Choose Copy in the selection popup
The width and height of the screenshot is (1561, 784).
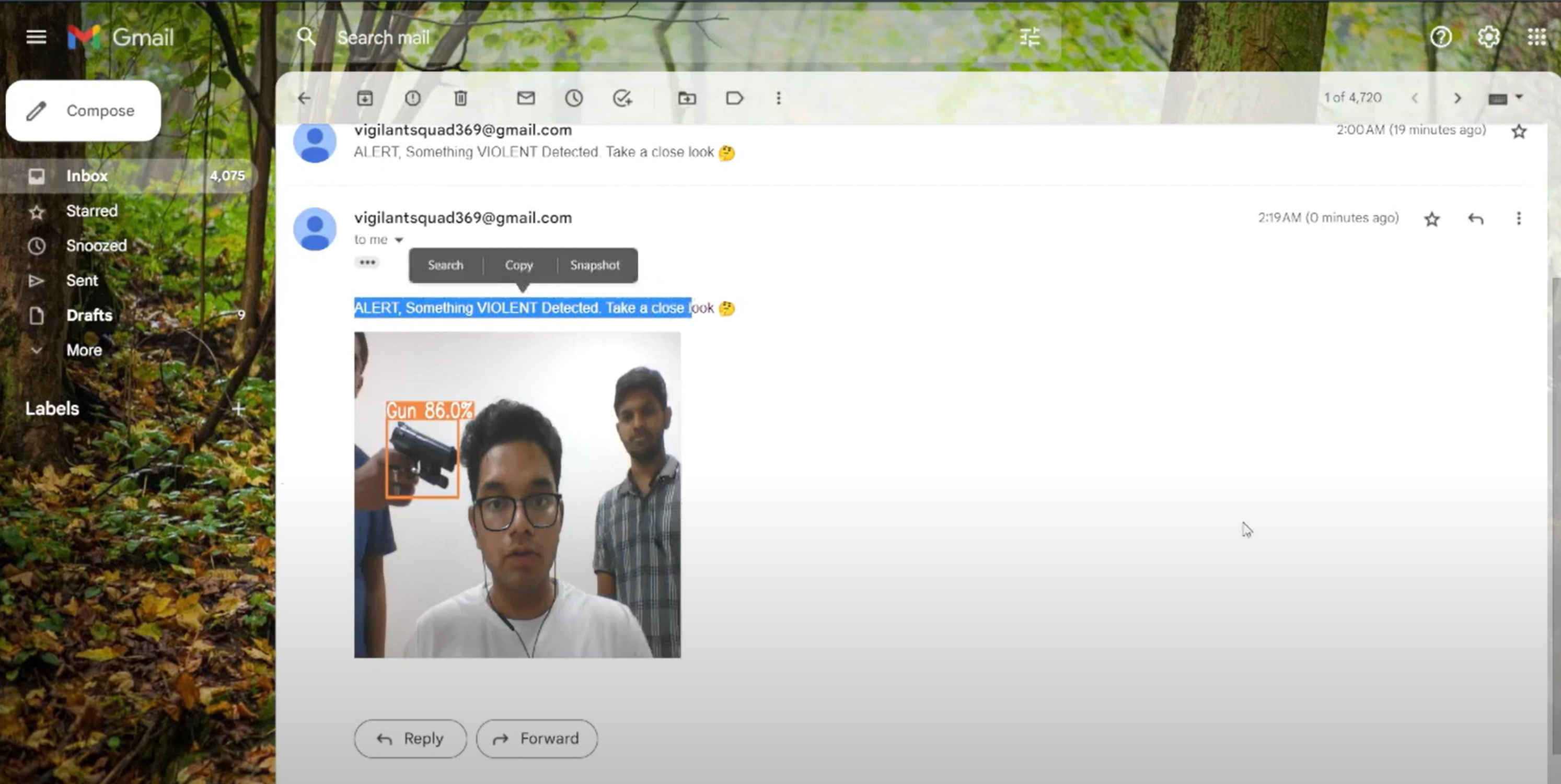point(519,265)
